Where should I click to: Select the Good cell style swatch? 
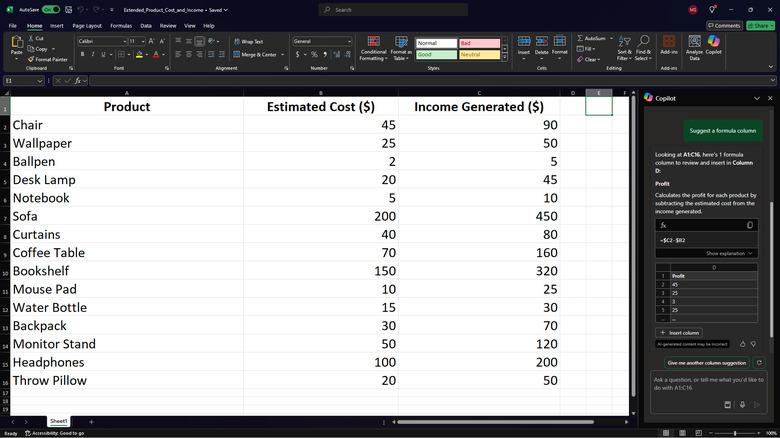point(434,55)
